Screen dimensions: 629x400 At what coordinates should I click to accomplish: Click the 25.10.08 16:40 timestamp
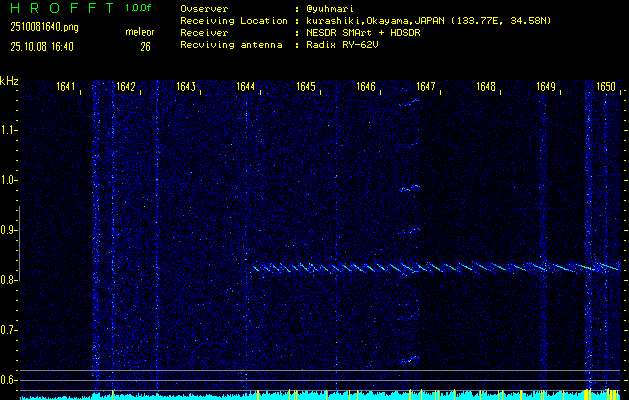click(x=40, y=45)
